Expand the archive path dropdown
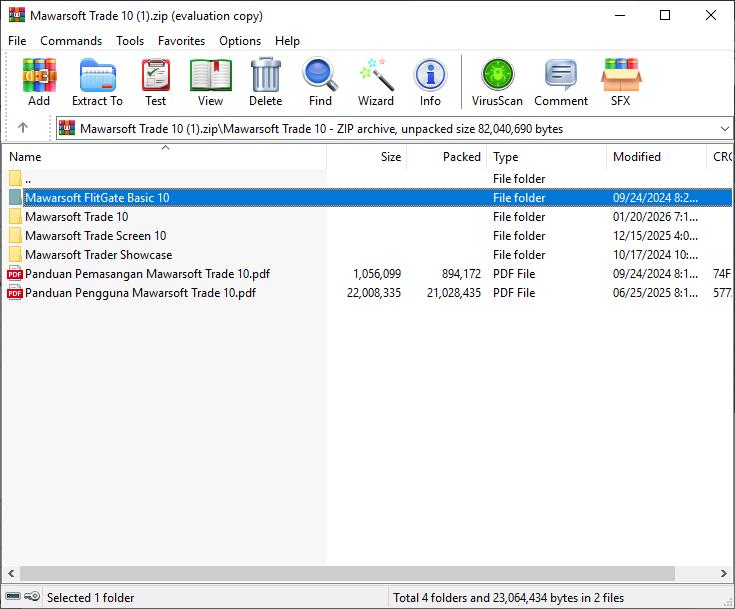 point(724,128)
